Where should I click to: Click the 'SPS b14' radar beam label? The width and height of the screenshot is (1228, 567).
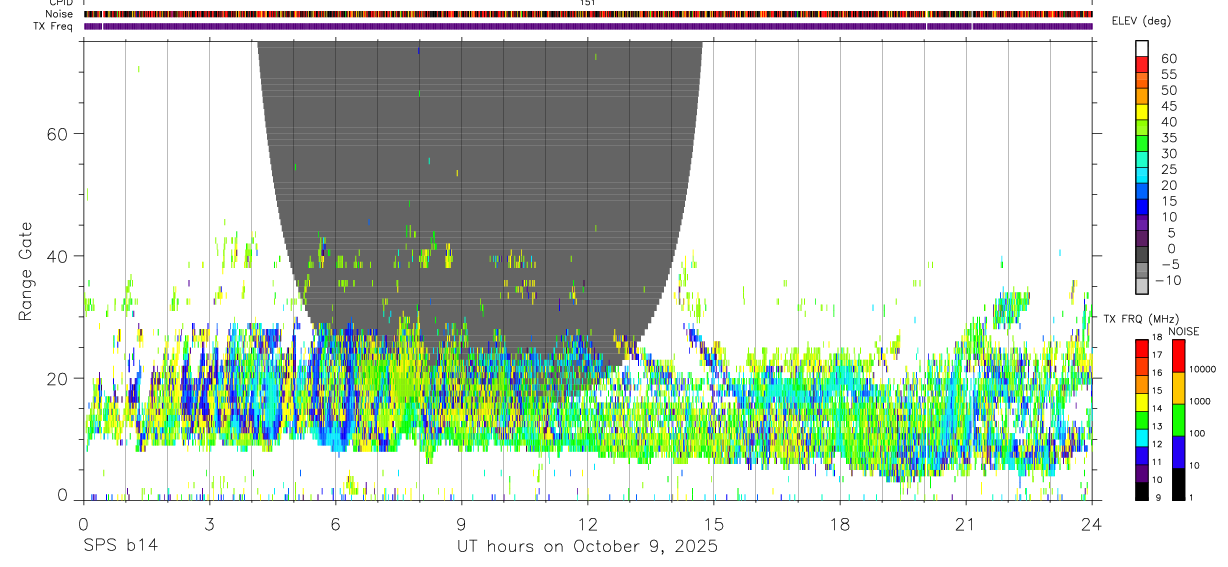(x=119, y=546)
